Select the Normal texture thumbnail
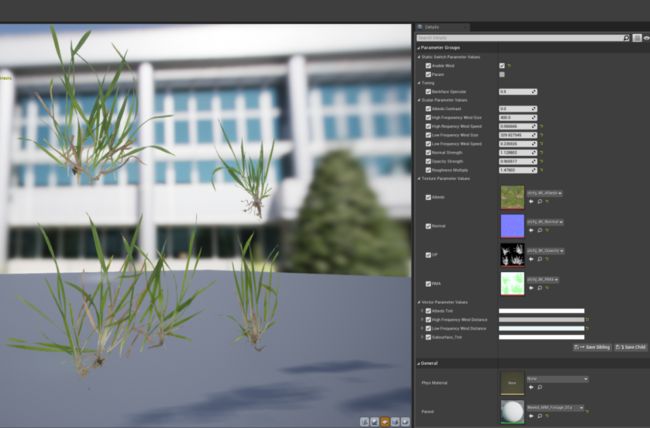 pyautogui.click(x=512, y=226)
